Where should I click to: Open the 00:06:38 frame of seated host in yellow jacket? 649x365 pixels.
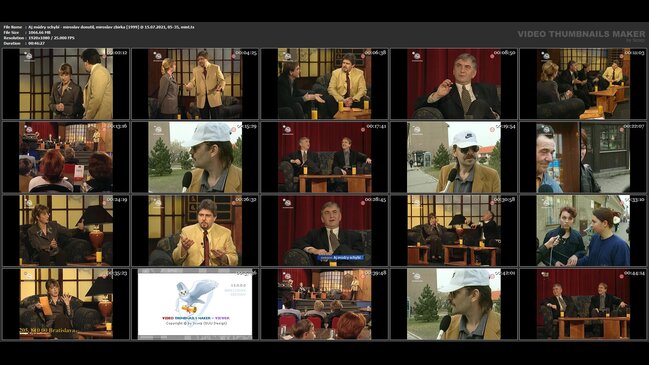pyautogui.click(x=324, y=84)
